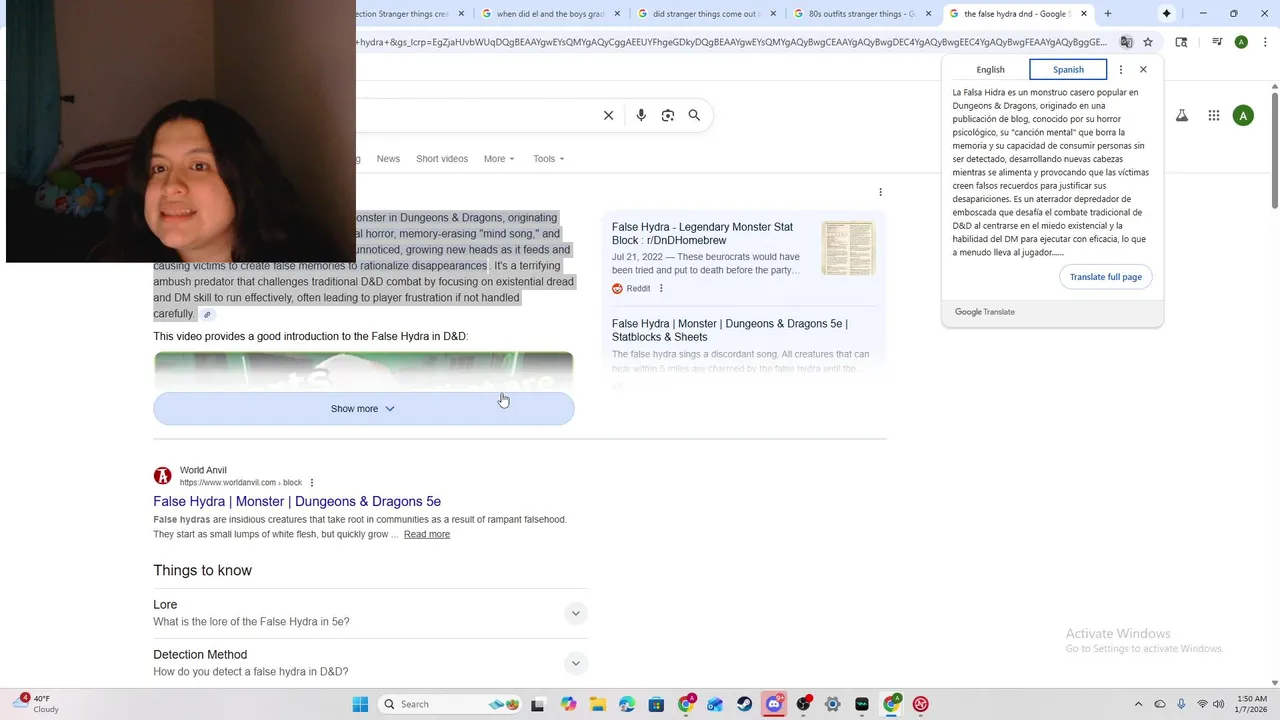Open Google Lens image search

[x=668, y=115]
